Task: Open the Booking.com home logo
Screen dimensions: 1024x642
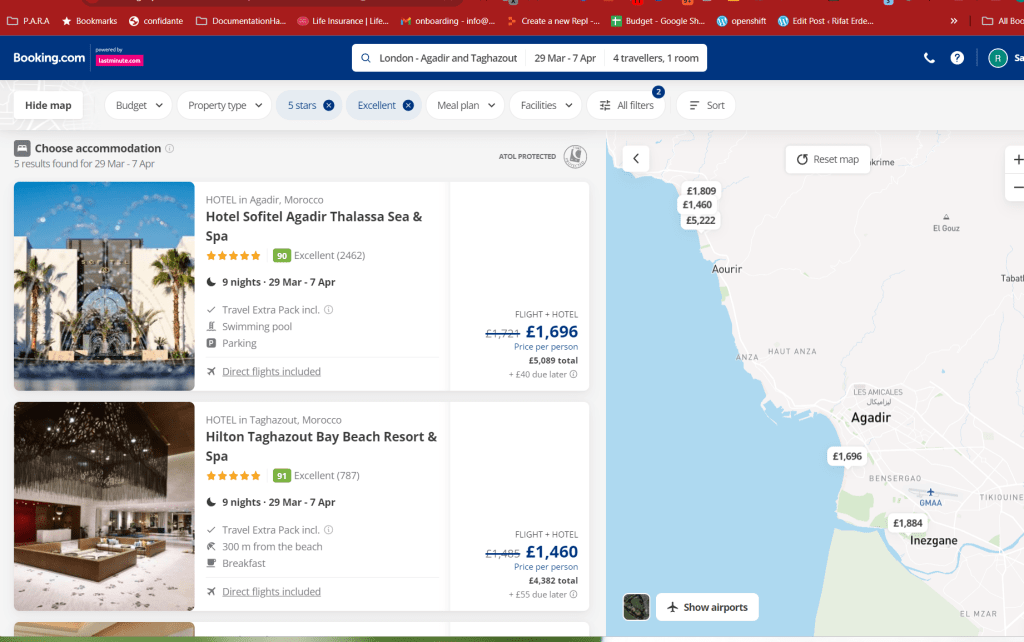Action: coord(49,57)
